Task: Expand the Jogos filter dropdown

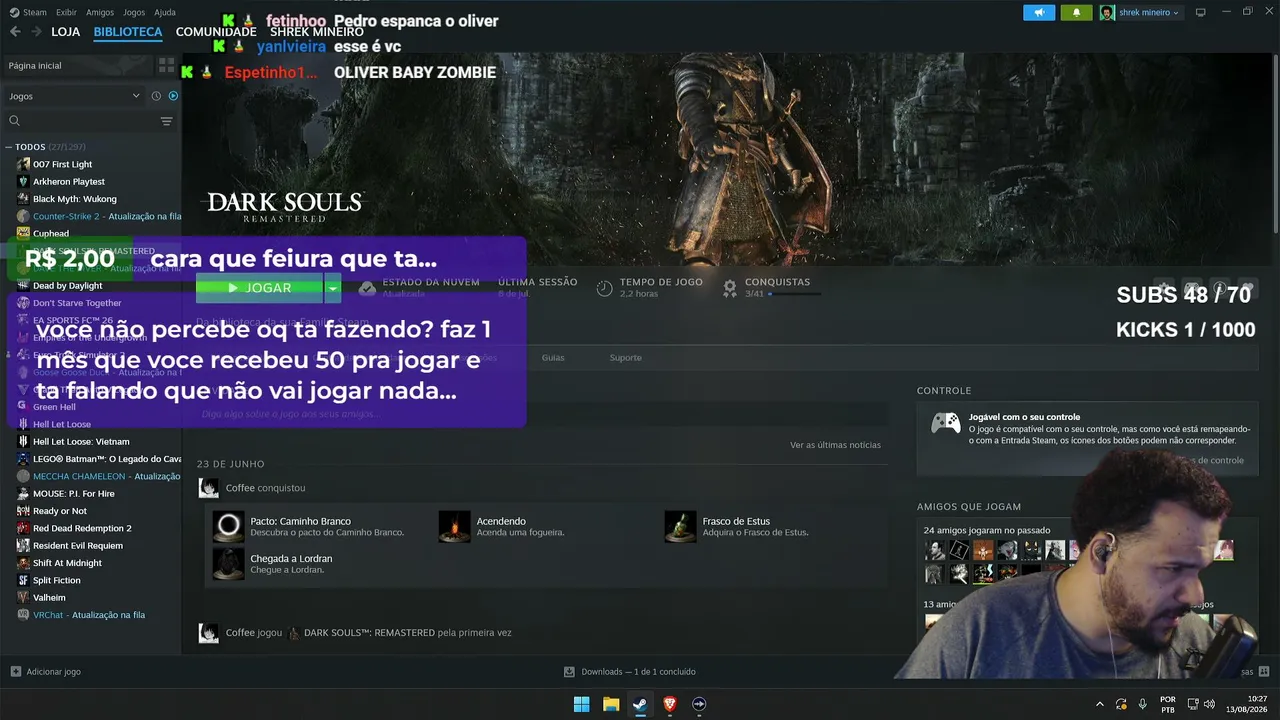Action: 75,96
